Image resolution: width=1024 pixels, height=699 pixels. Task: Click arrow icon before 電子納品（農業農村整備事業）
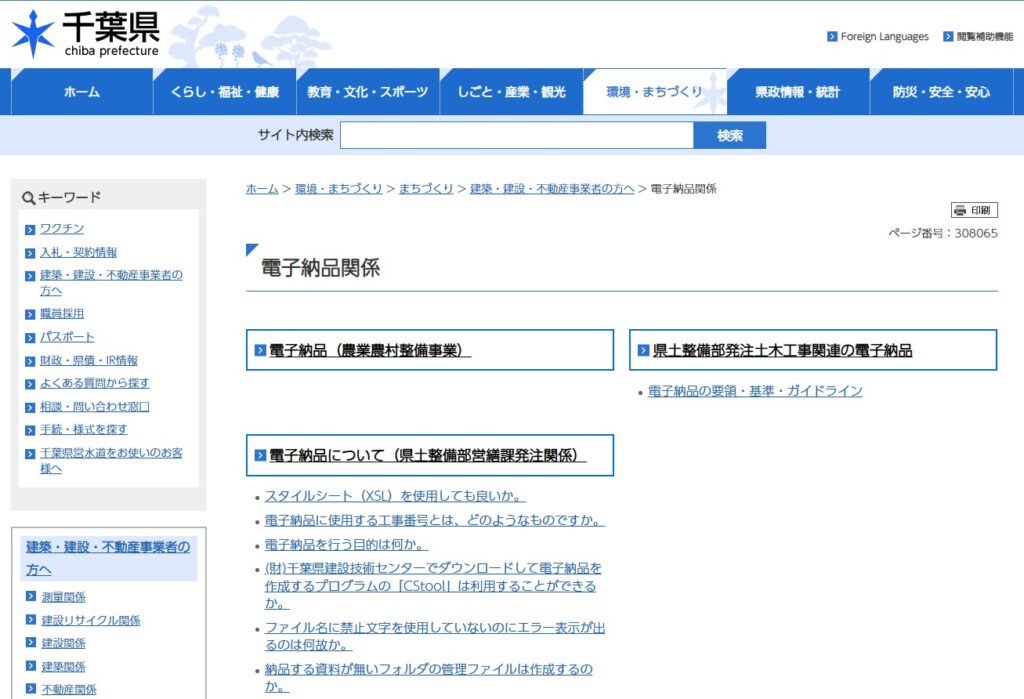[260, 351]
